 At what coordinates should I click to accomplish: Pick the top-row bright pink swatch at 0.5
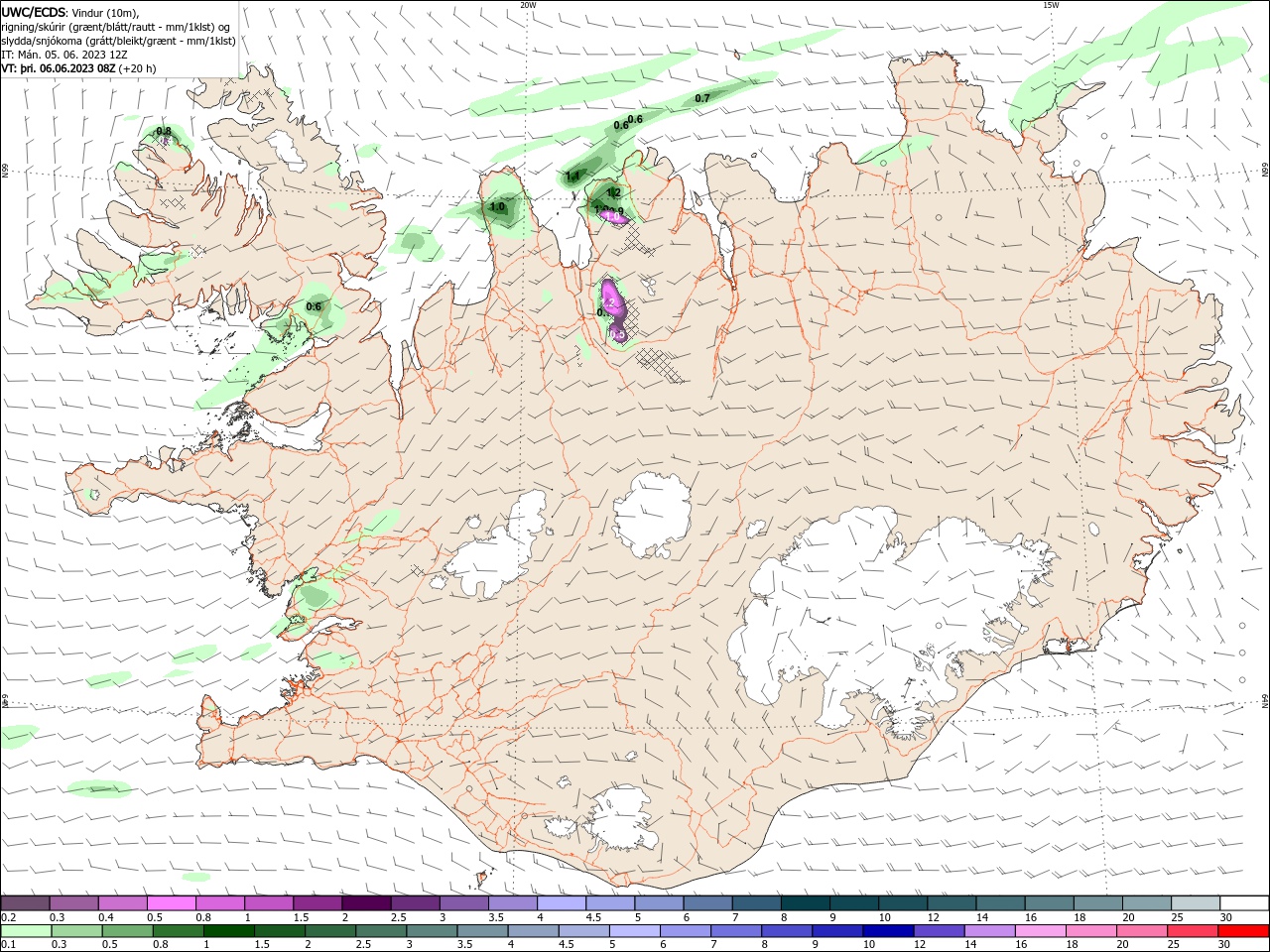171,903
